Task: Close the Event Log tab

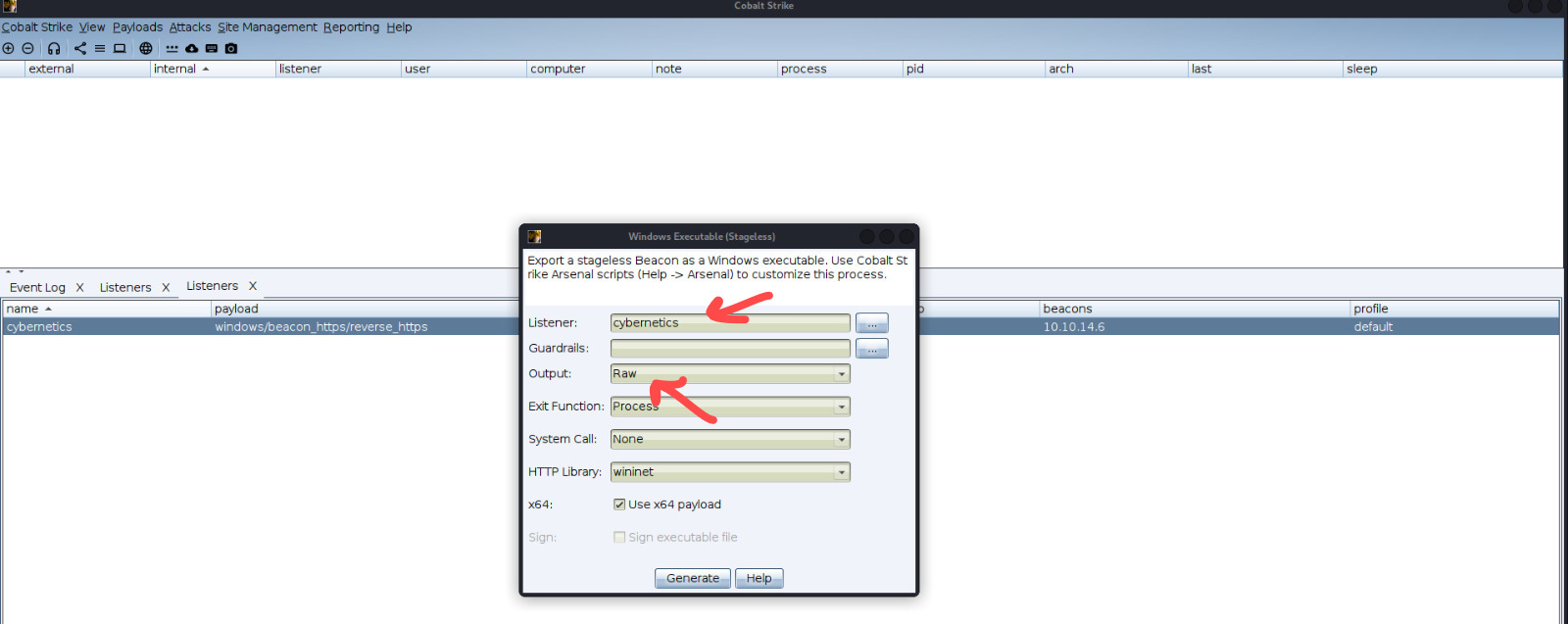Action: click(79, 287)
